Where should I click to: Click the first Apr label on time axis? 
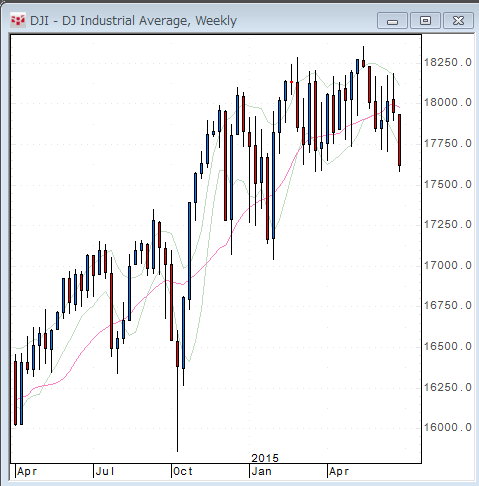click(27, 471)
